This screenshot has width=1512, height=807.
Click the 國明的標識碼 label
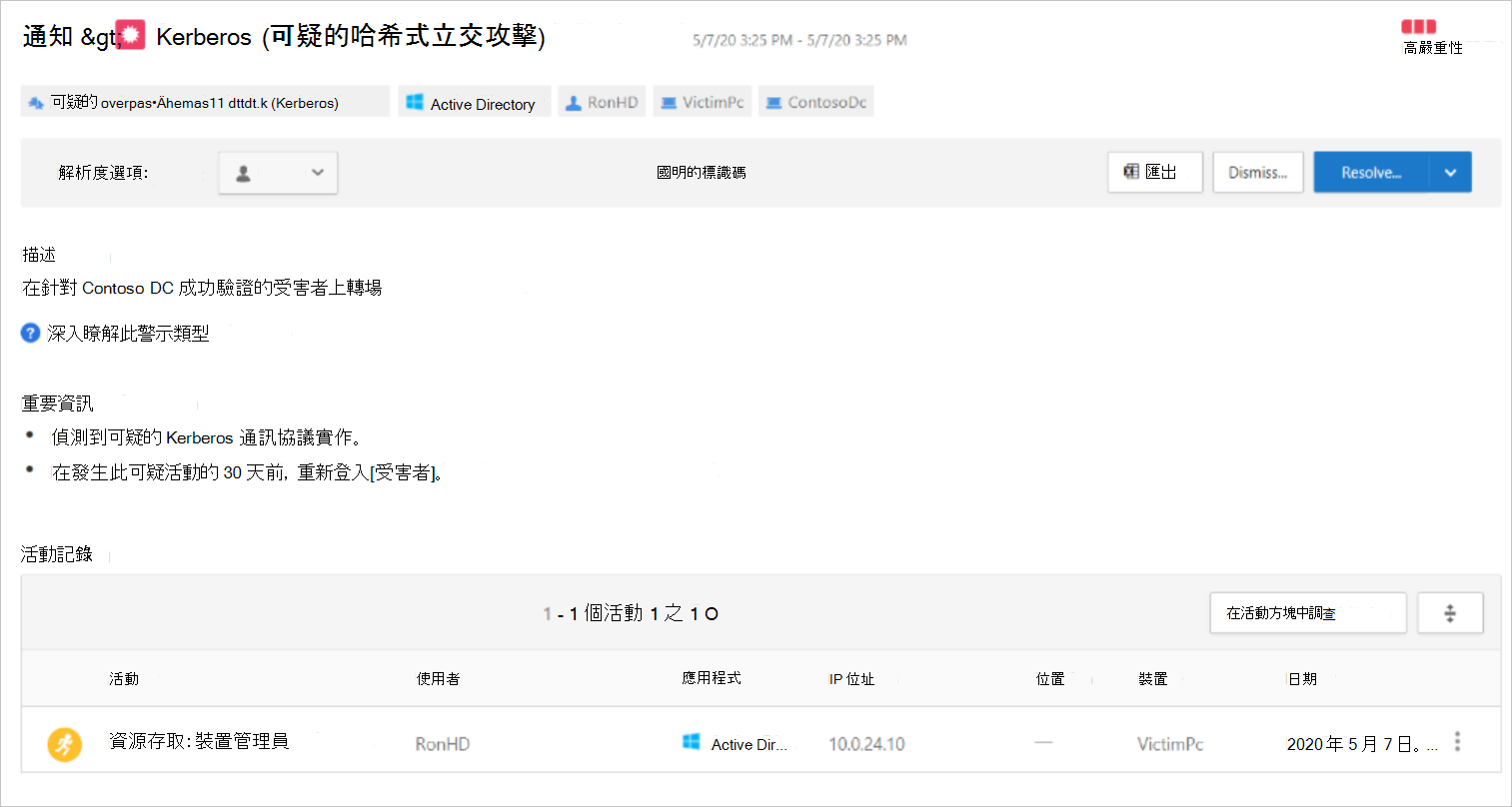pyautogui.click(x=702, y=173)
